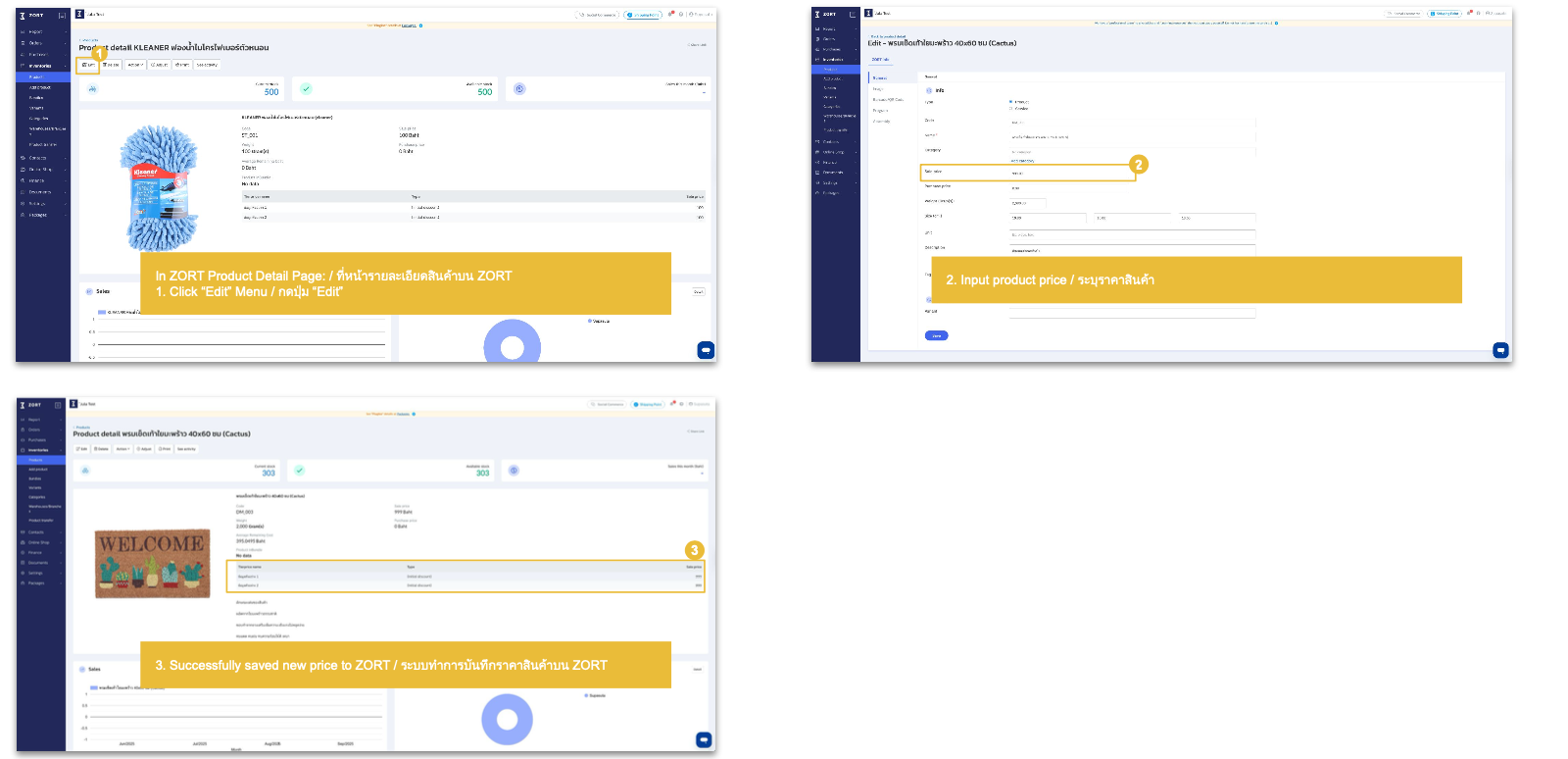Click the ZORT logo on the Cactus product page
The height and width of the screenshot is (759, 1568).
(x=31, y=405)
